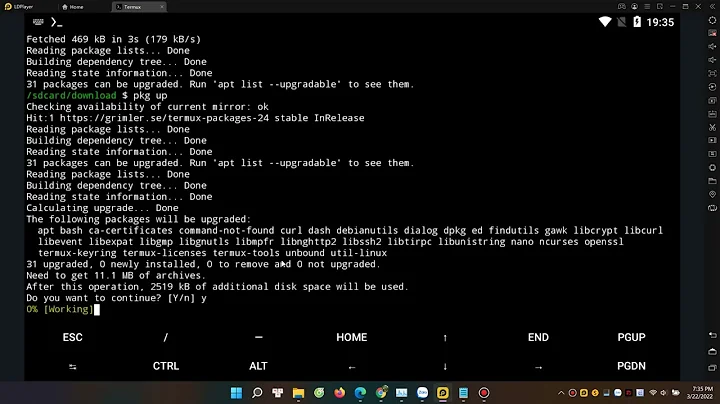Open Zalo from the taskbar
720x404 pixels.
[x=422, y=393]
